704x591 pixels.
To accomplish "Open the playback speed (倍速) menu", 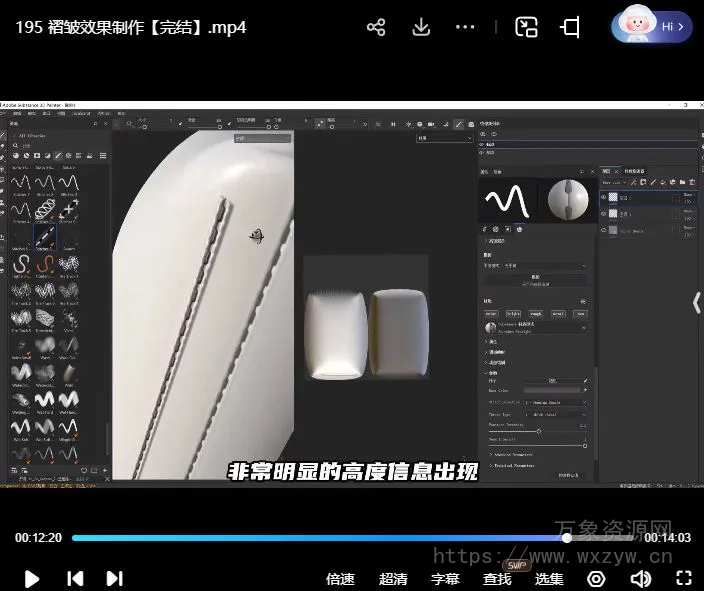I will click(340, 578).
